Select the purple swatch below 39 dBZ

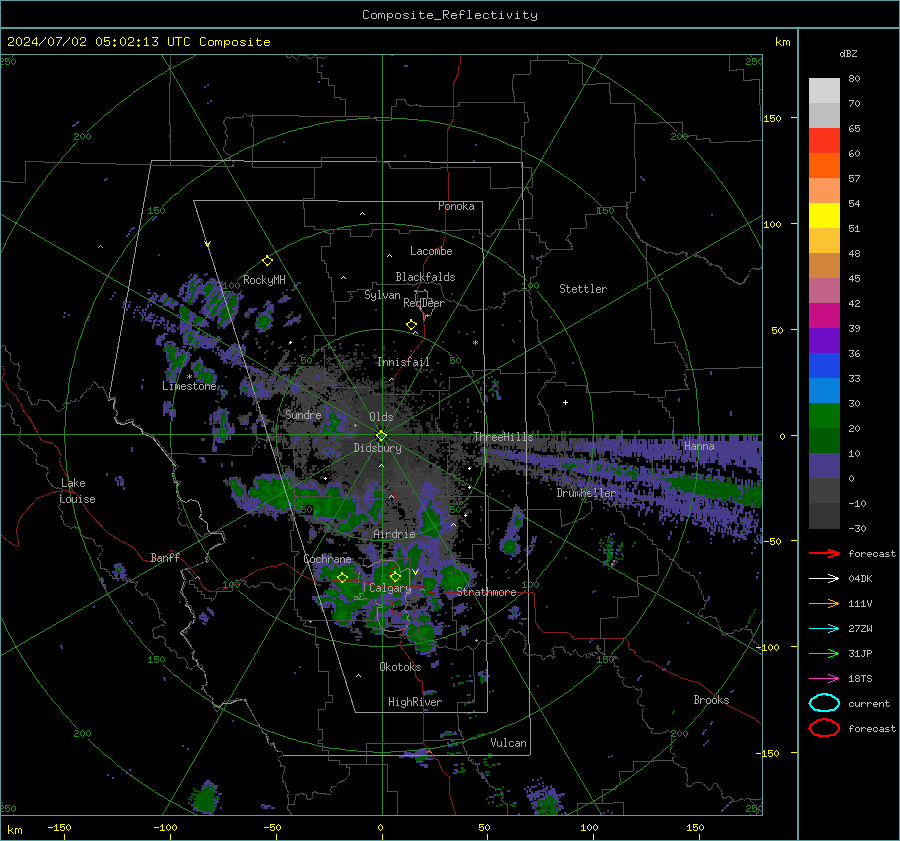click(x=824, y=340)
